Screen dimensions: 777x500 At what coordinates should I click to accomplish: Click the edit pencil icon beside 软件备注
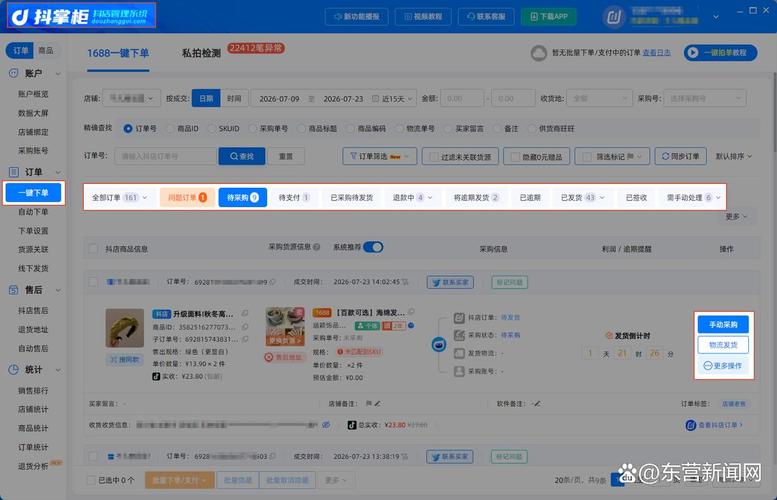(x=537, y=404)
